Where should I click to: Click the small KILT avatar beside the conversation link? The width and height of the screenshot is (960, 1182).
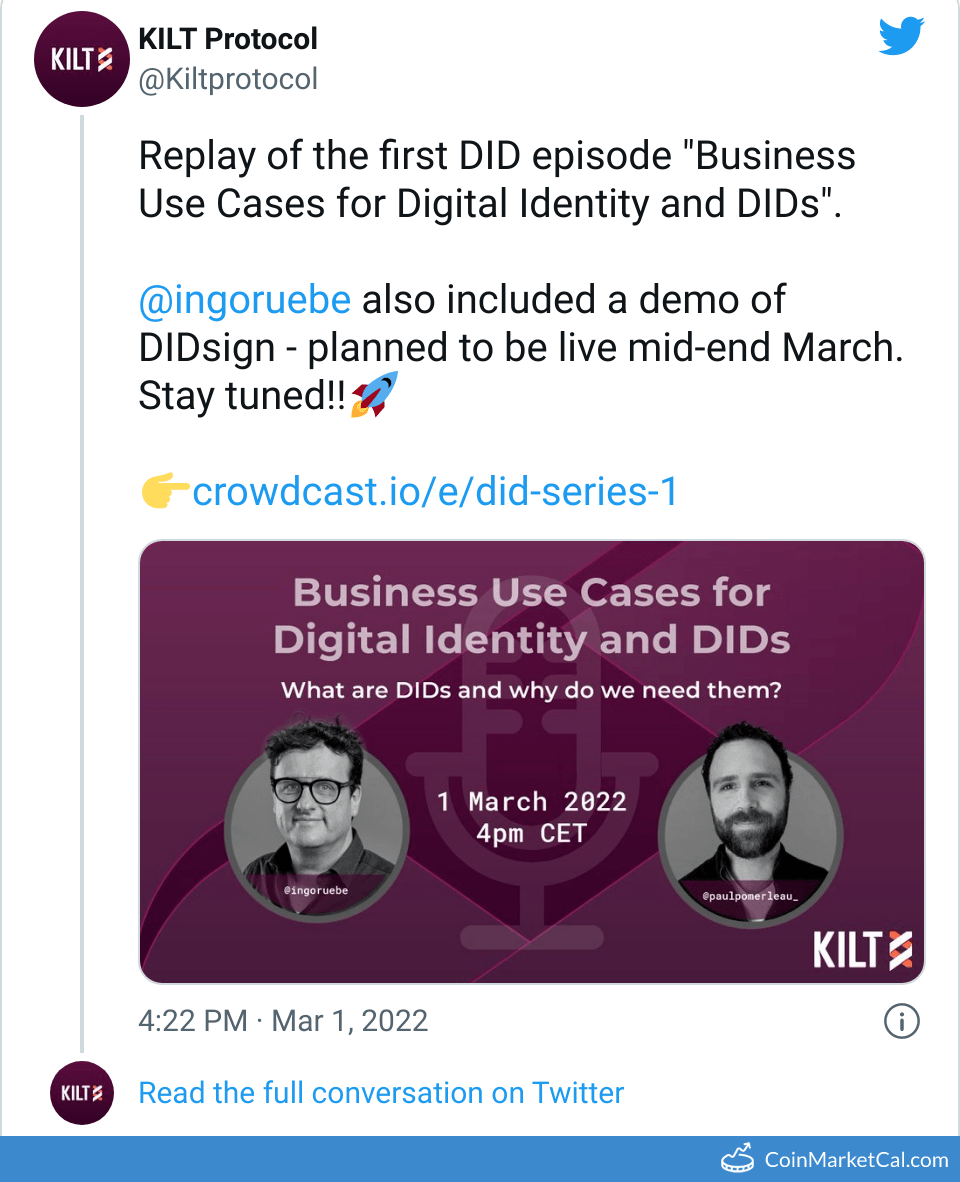coord(82,1093)
